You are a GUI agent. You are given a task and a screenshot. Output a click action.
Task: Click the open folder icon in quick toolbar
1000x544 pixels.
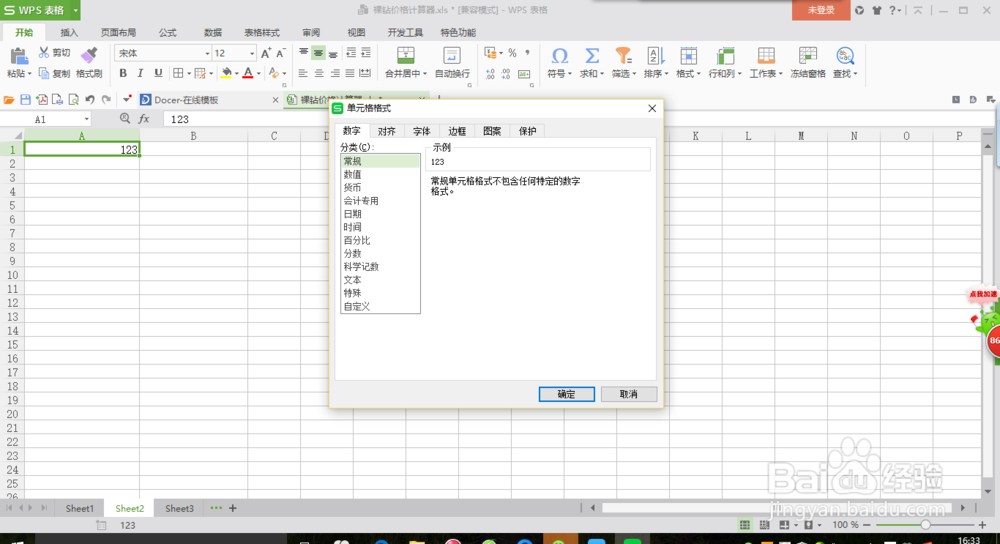pyautogui.click(x=9, y=99)
